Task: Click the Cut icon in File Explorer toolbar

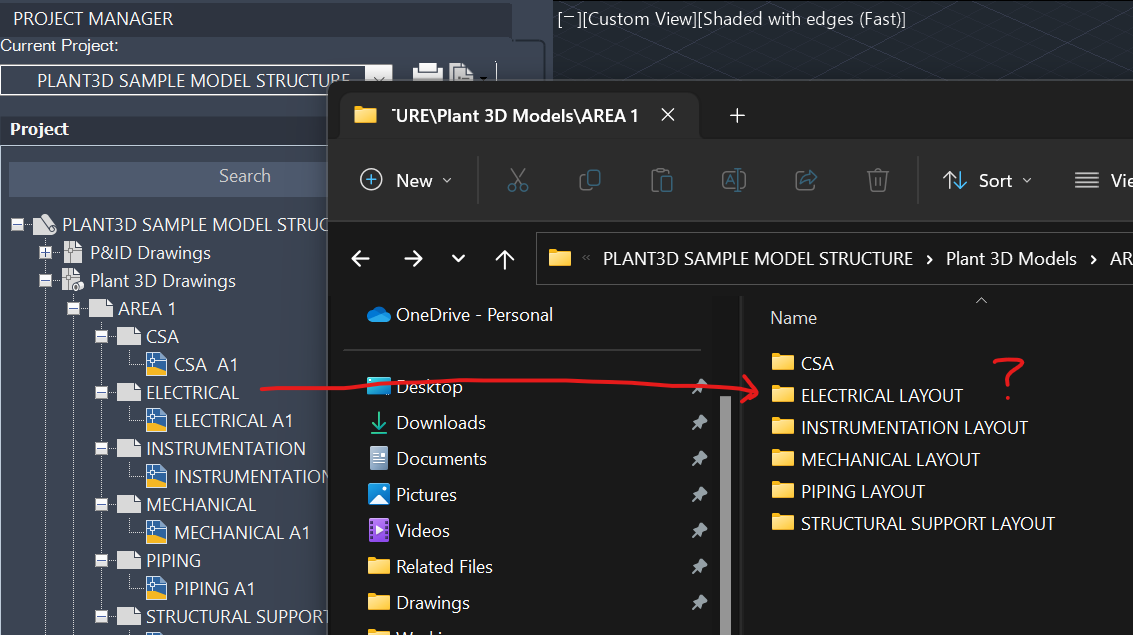Action: (517, 180)
